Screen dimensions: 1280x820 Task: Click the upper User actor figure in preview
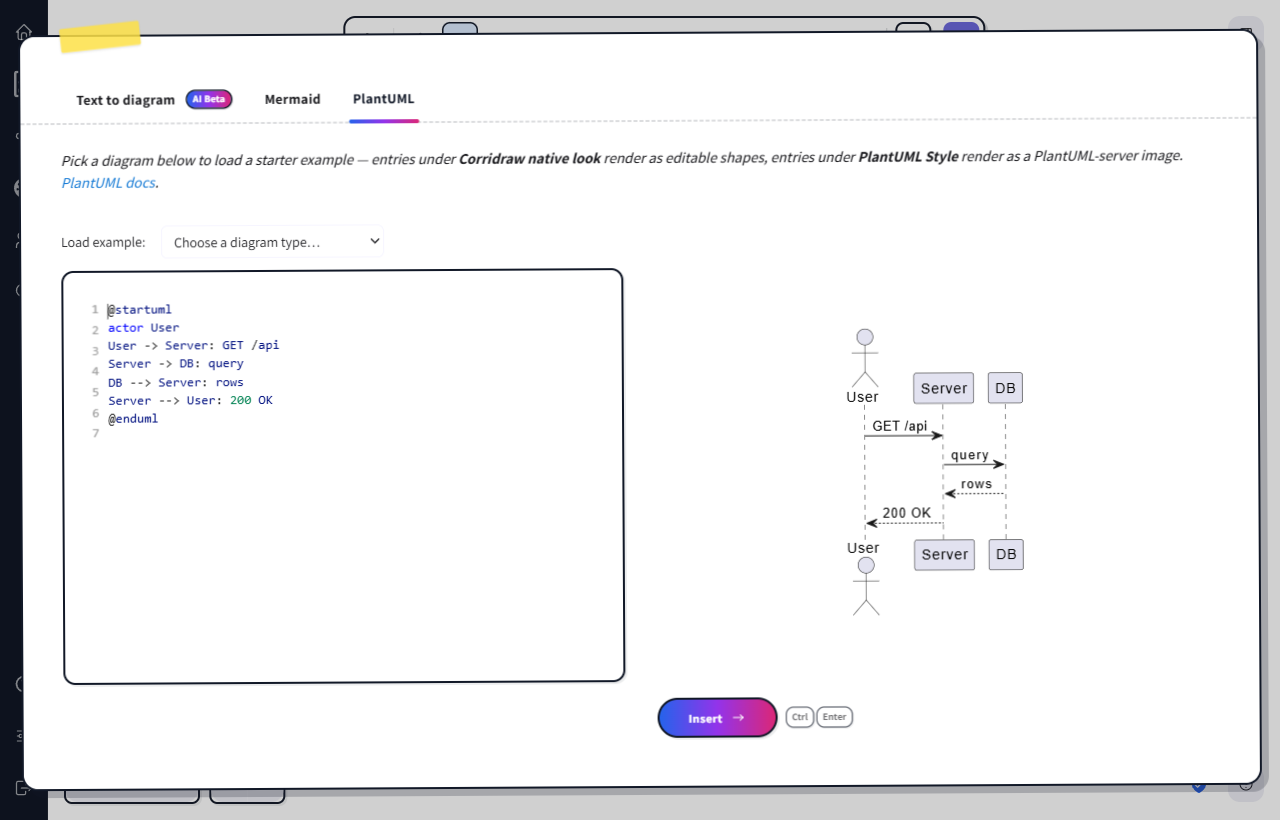click(865, 358)
